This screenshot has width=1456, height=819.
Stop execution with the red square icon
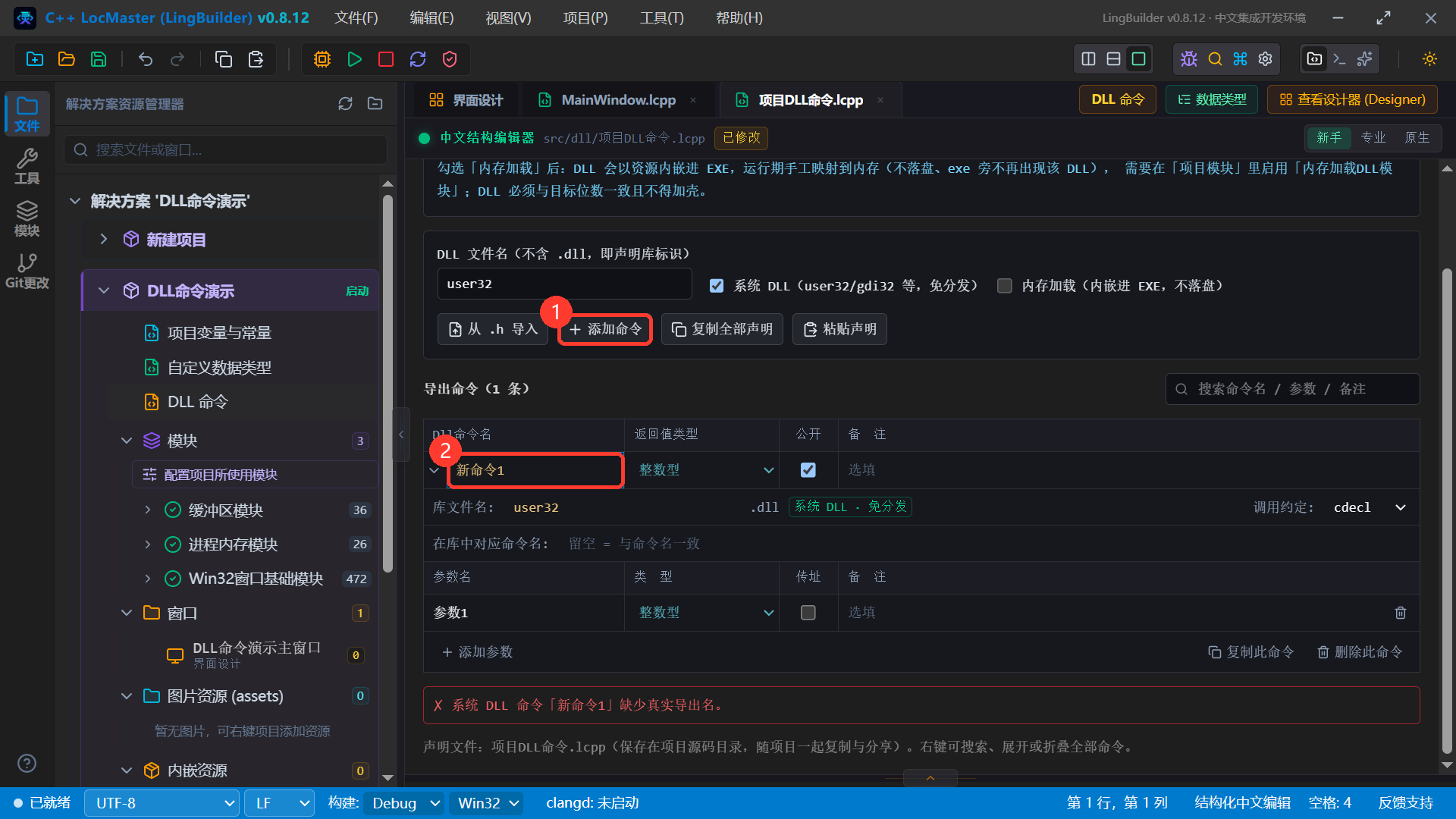coord(386,59)
